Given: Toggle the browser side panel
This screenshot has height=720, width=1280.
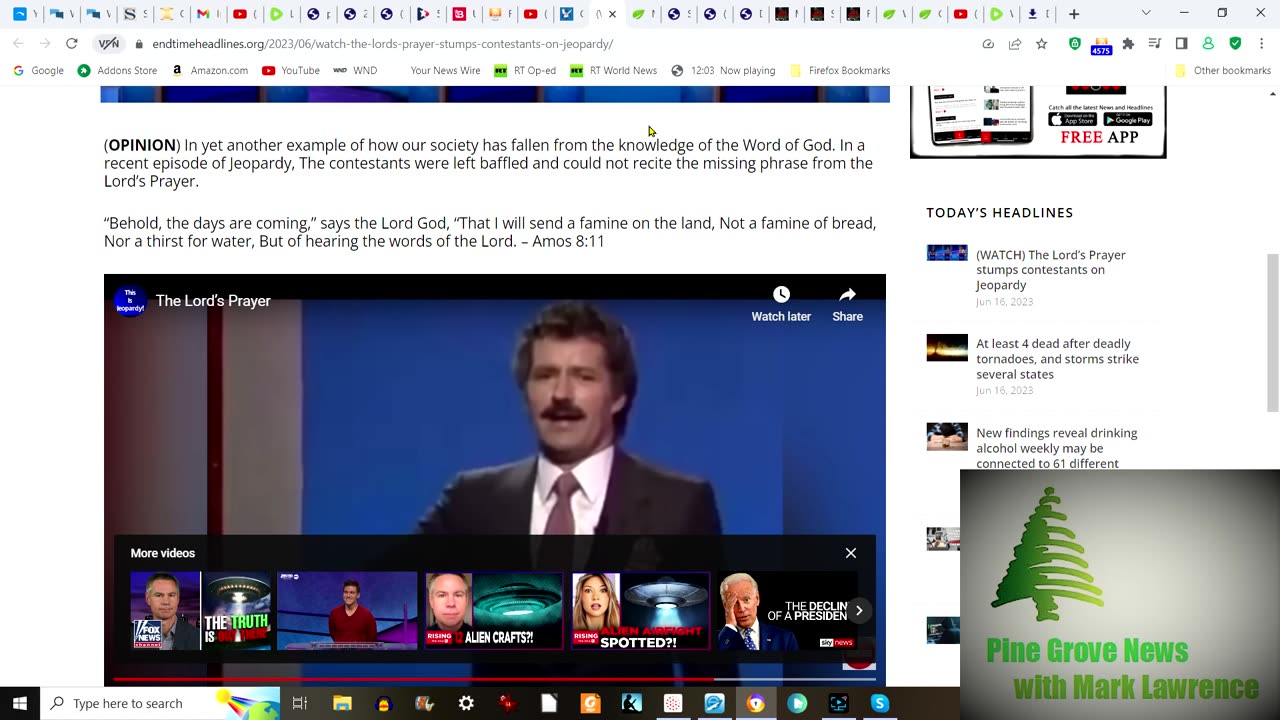Looking at the screenshot, I should pos(1181,44).
